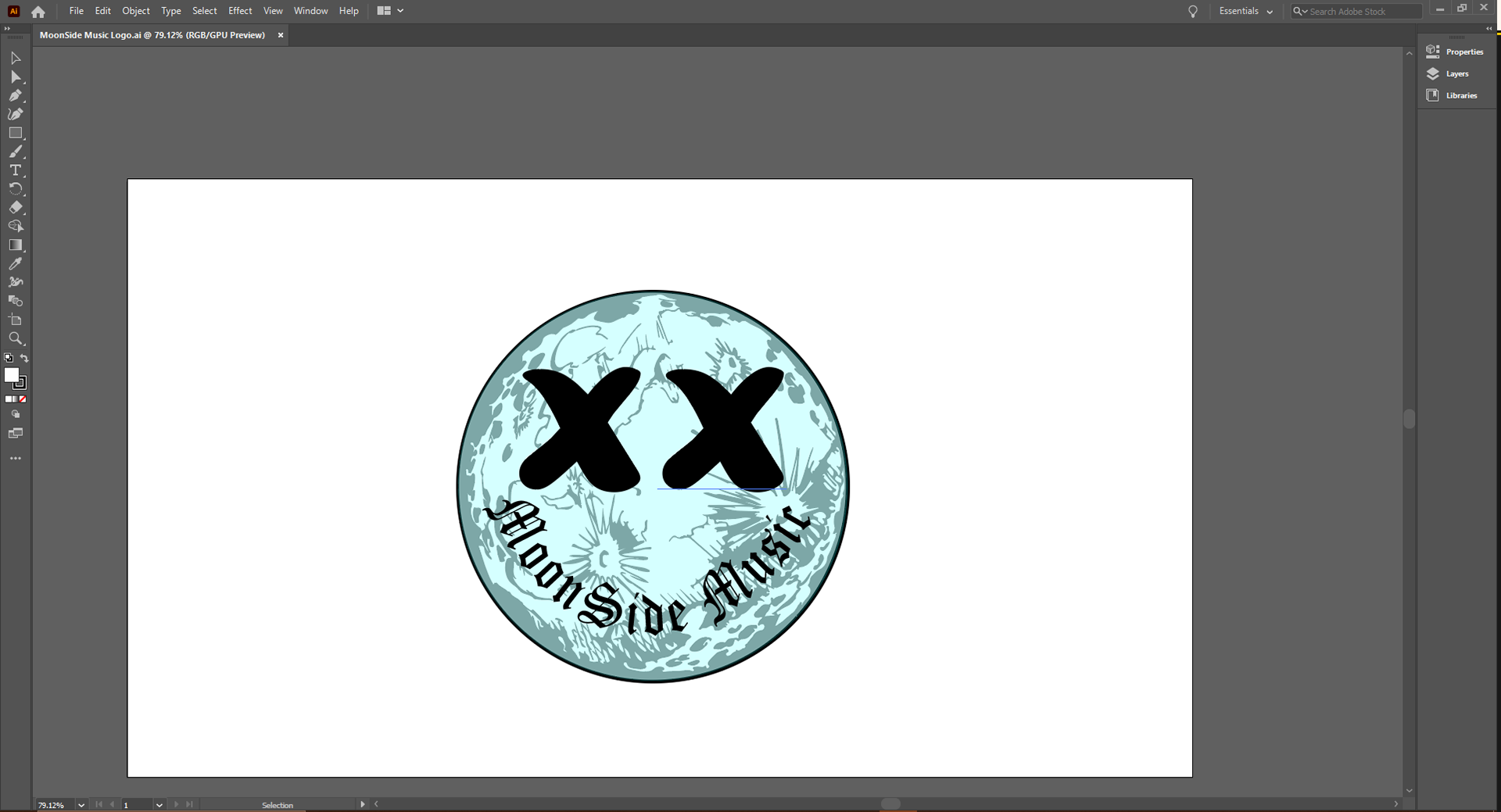Pick the Eyedropper tool

(15, 264)
